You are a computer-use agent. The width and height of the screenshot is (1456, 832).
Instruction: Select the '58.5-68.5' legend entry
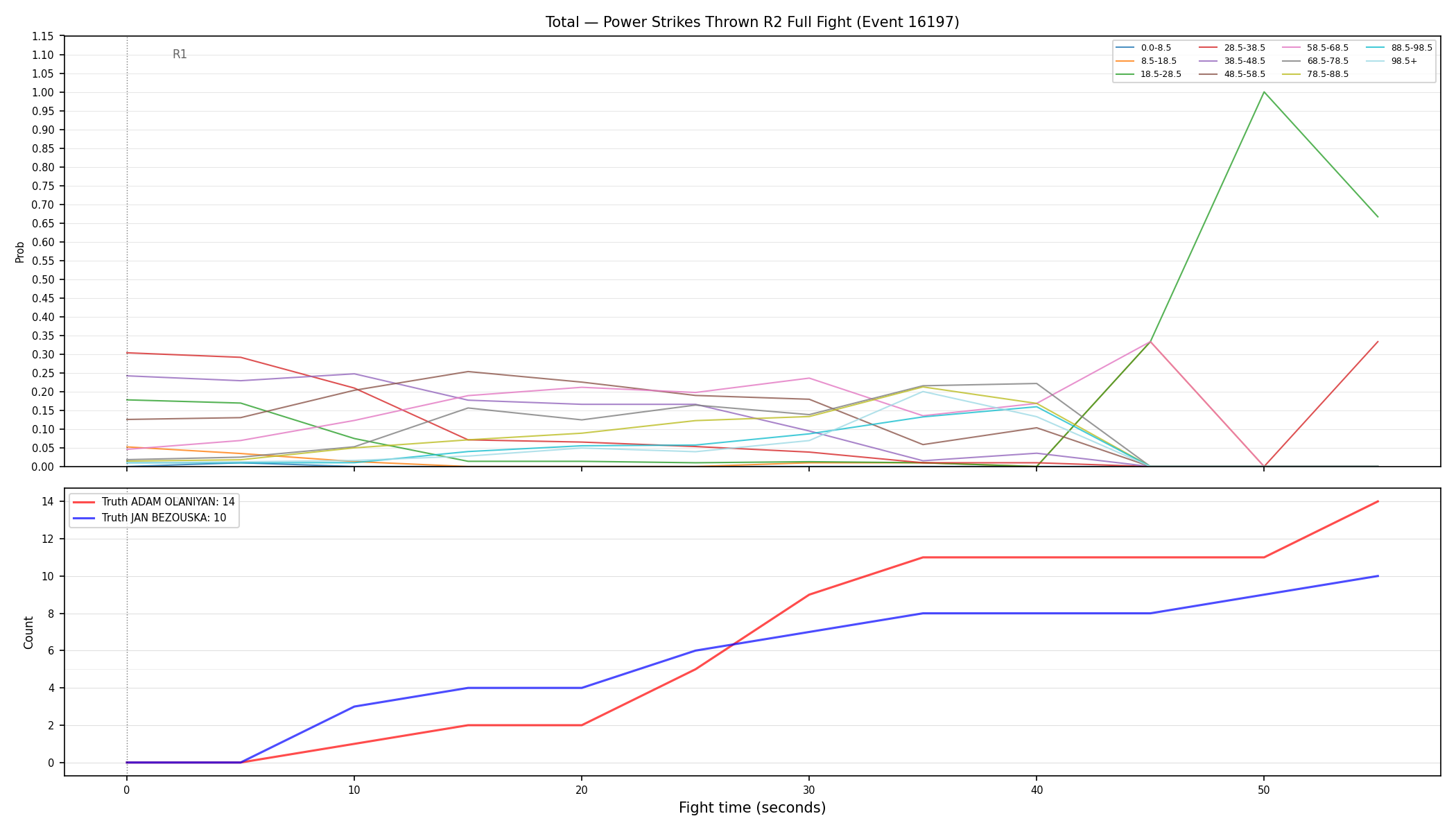(1315, 48)
